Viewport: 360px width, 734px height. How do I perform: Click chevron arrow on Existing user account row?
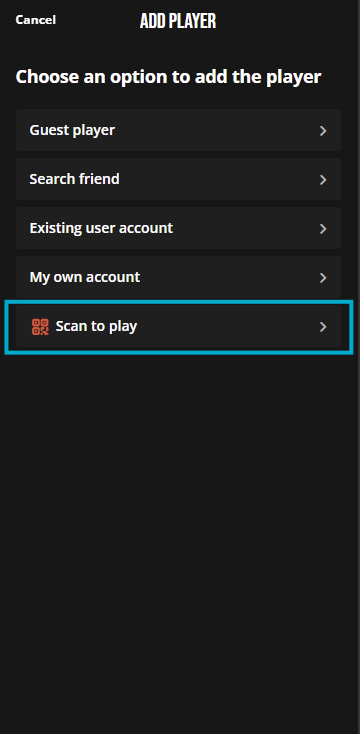tap(323, 228)
